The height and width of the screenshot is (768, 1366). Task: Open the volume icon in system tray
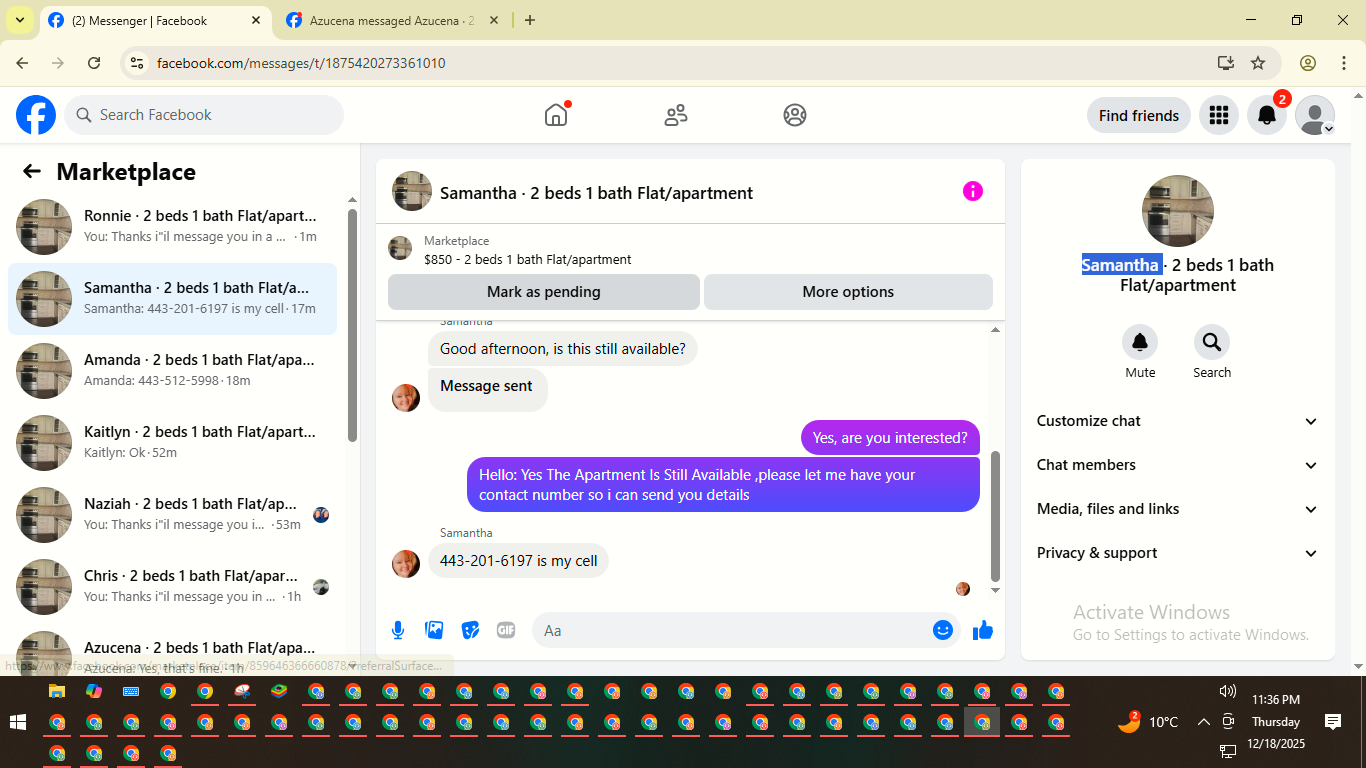point(1228,692)
